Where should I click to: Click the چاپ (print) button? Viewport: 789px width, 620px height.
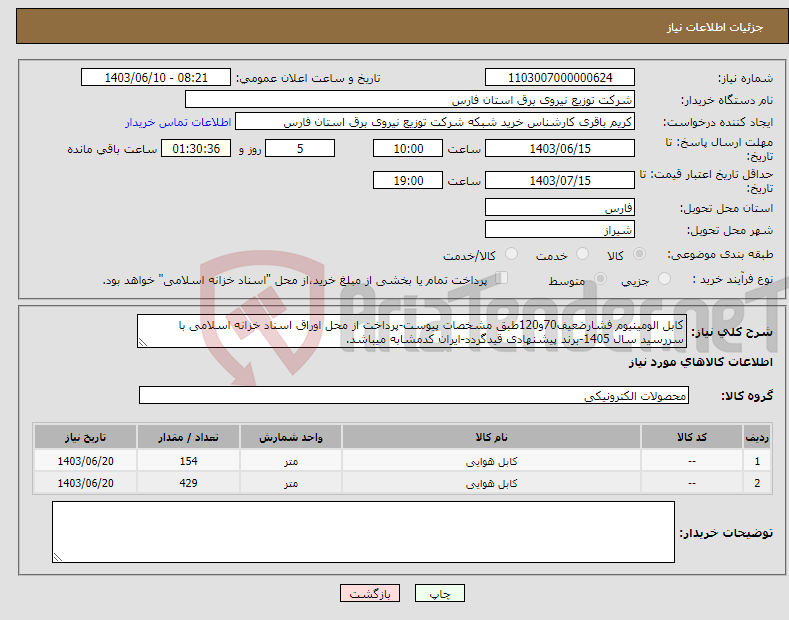(x=439, y=593)
